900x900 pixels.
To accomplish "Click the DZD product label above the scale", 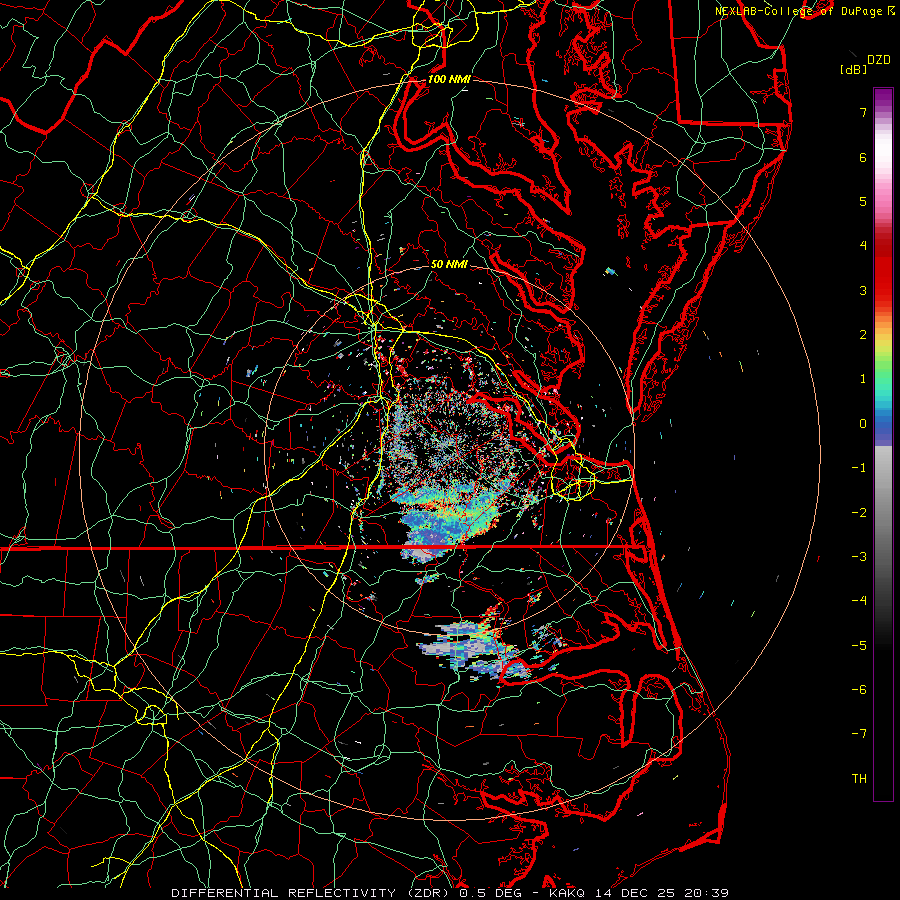I will point(878,60).
